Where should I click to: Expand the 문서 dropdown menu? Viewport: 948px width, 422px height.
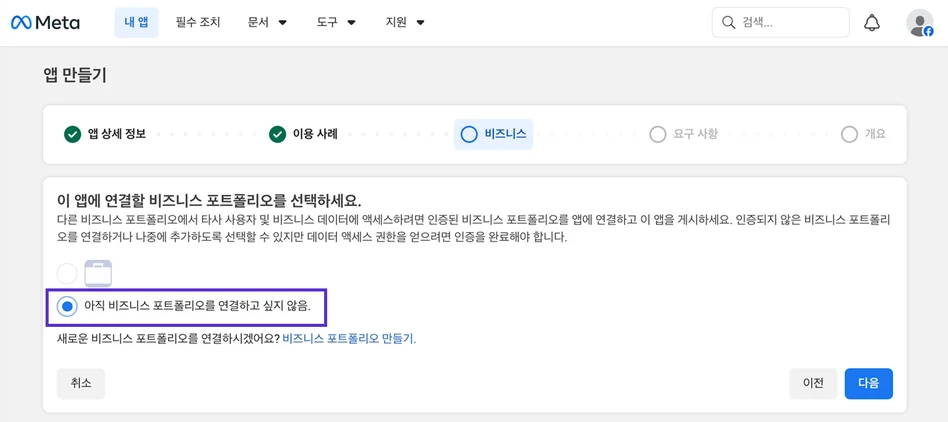click(267, 23)
